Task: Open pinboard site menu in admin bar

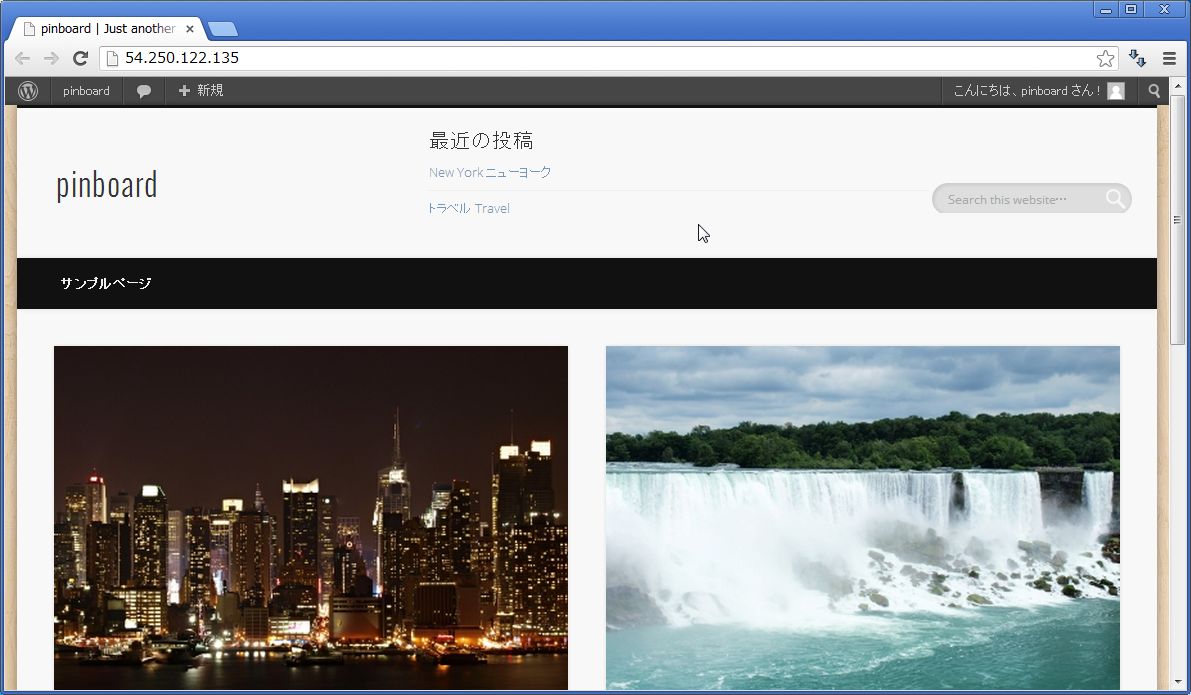Action: 86,91
